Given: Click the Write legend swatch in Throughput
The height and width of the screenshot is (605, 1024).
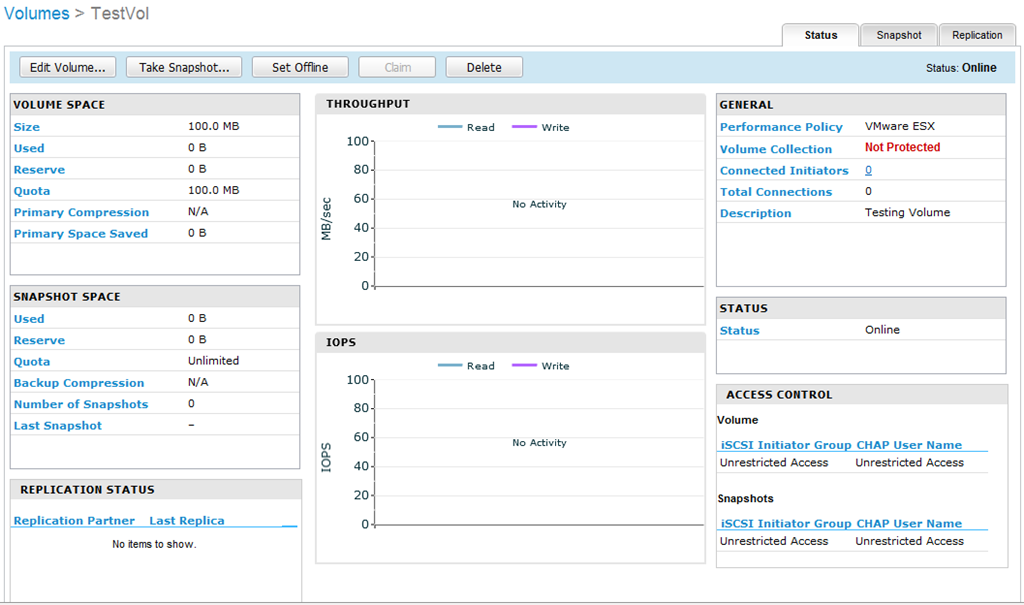Looking at the screenshot, I should point(524,128).
